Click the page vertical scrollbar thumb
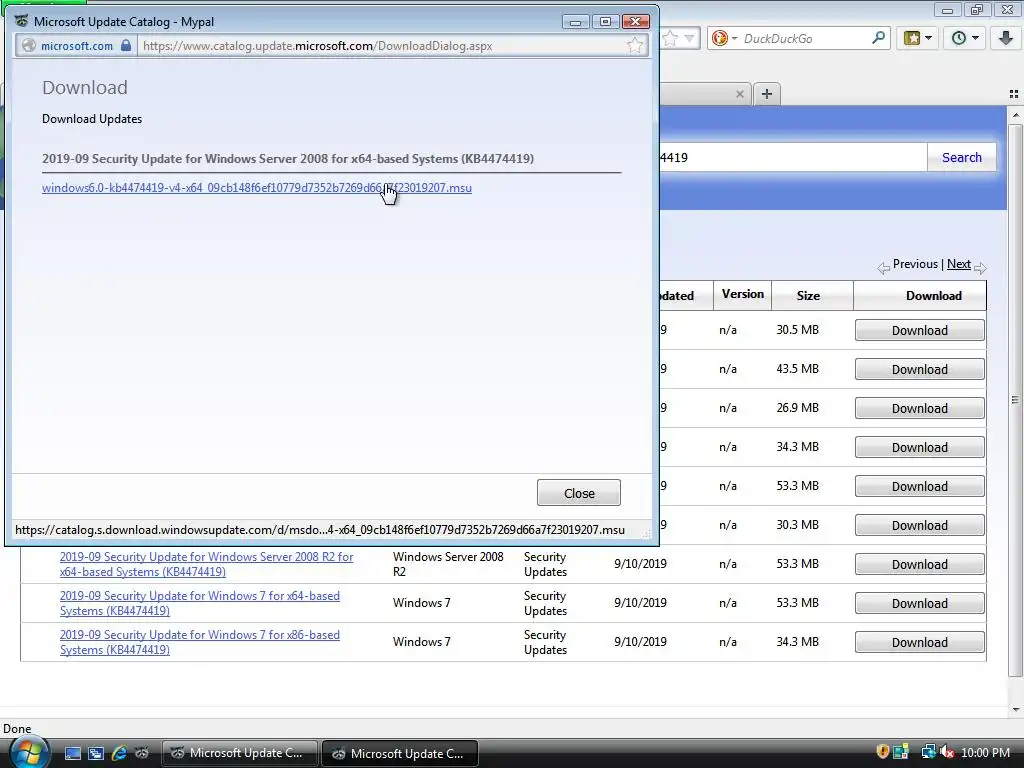This screenshot has height=768, width=1024. 1015,400
